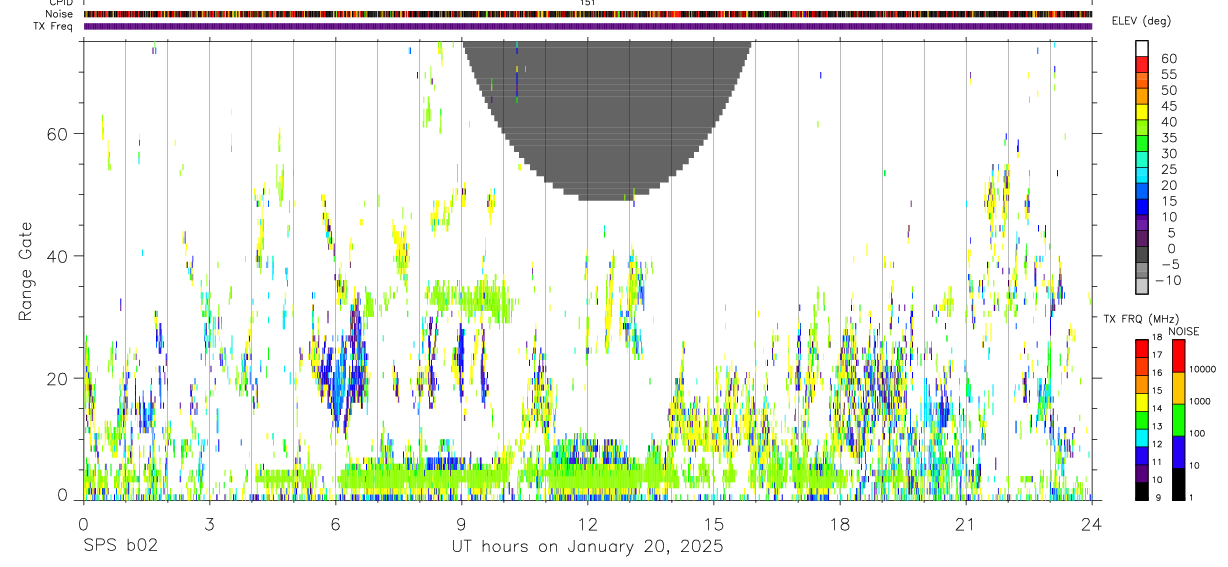Click the Range Gate y-axis label
This screenshot has height=567, width=1228.
[x=26, y=272]
